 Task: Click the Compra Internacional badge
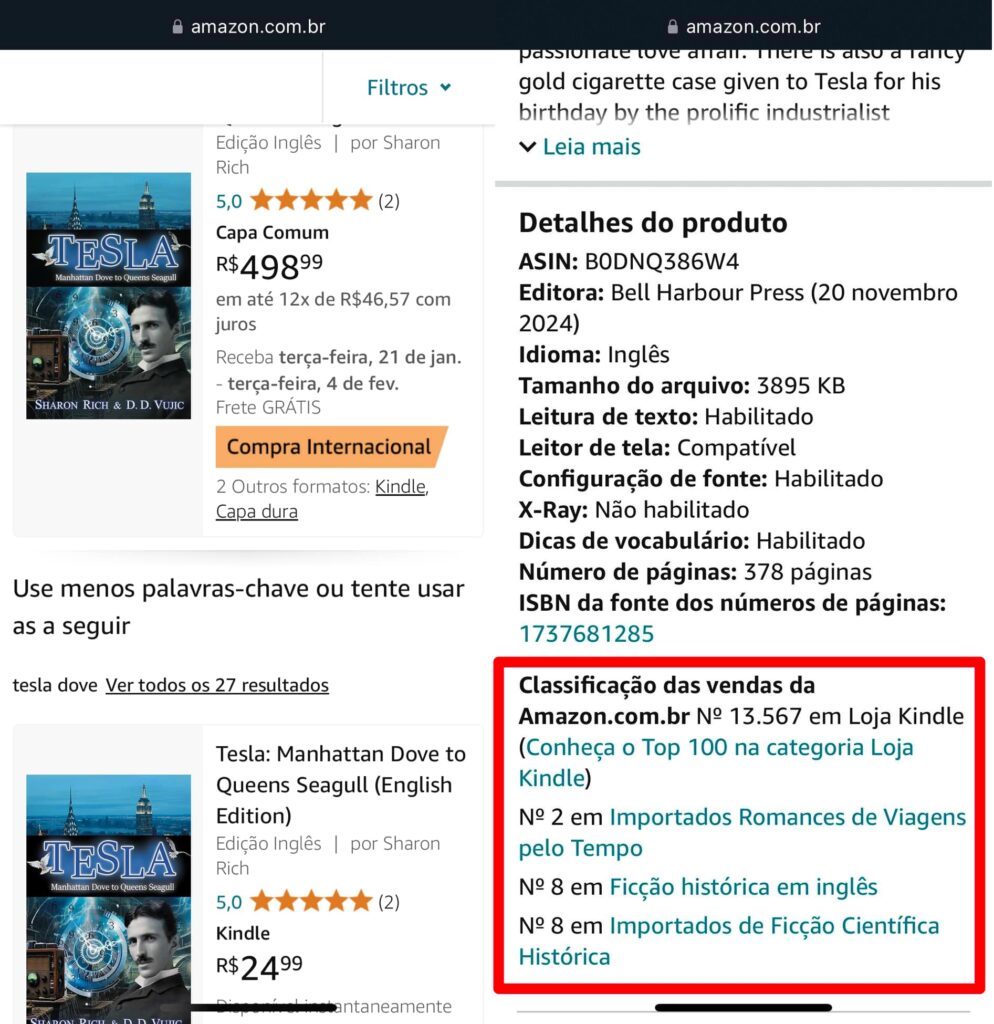coord(332,447)
